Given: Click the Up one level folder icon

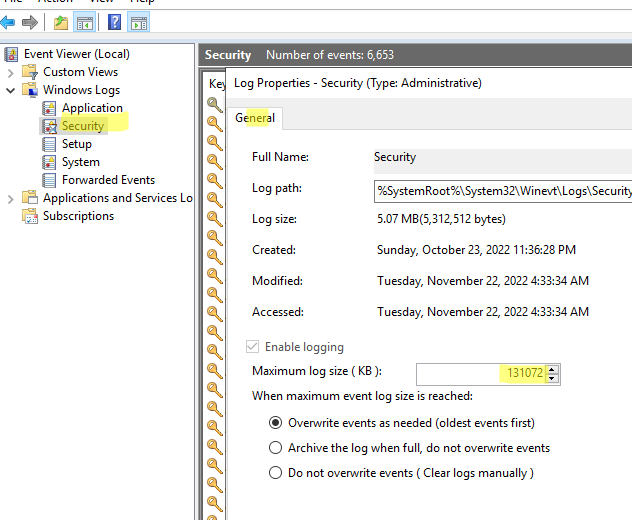Looking at the screenshot, I should pos(61,23).
